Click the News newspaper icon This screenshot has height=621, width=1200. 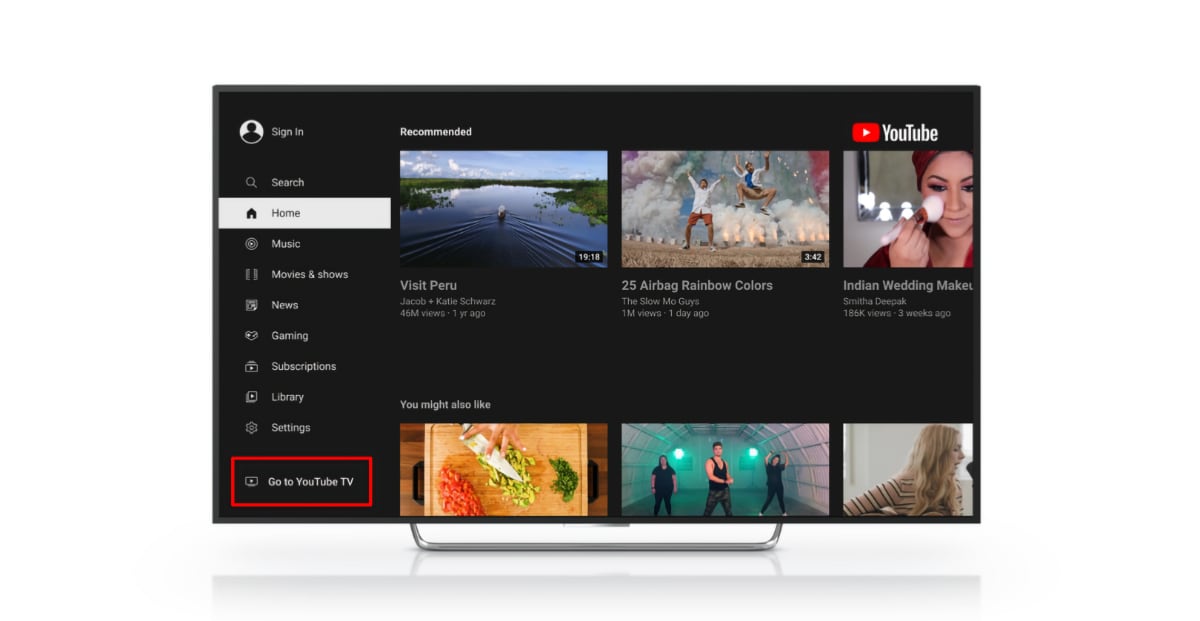click(x=251, y=305)
